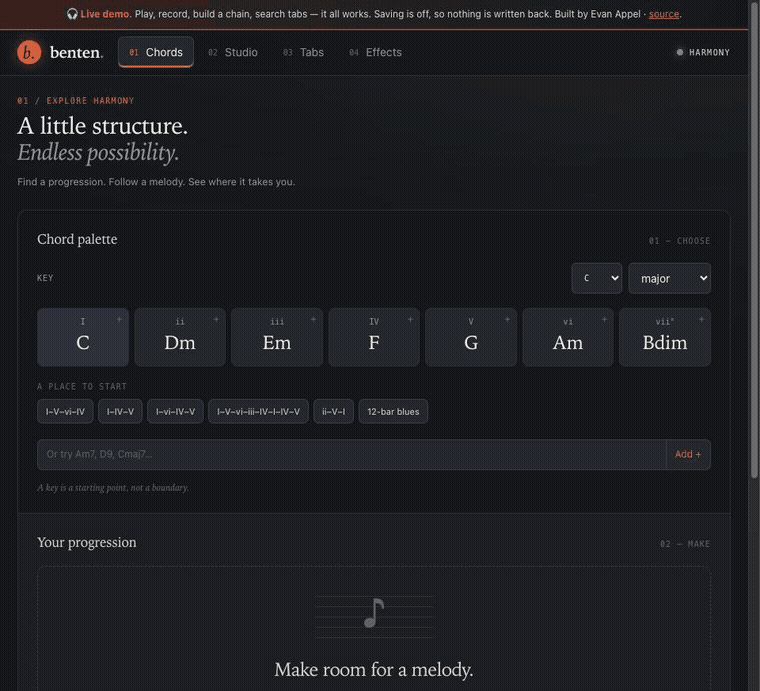Click the '02 – MAKE' label
The image size is (760, 691).
coord(685,544)
